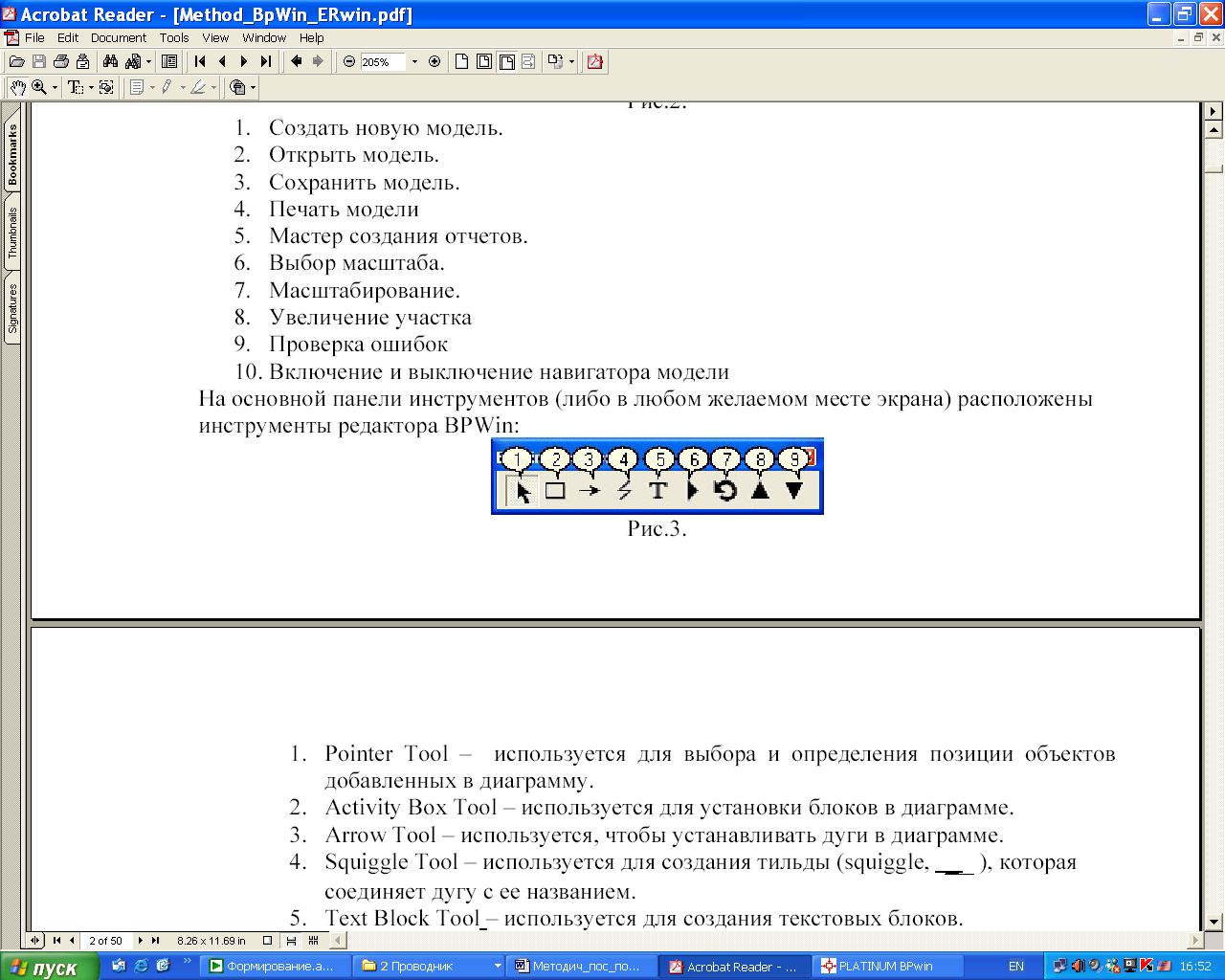Open the stamp tool dropdown arrow
The image size is (1225, 980).
(253, 87)
